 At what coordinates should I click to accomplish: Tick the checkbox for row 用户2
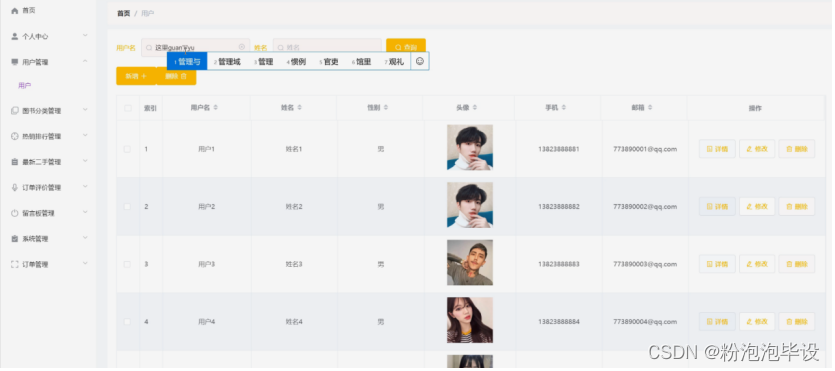coord(127,207)
